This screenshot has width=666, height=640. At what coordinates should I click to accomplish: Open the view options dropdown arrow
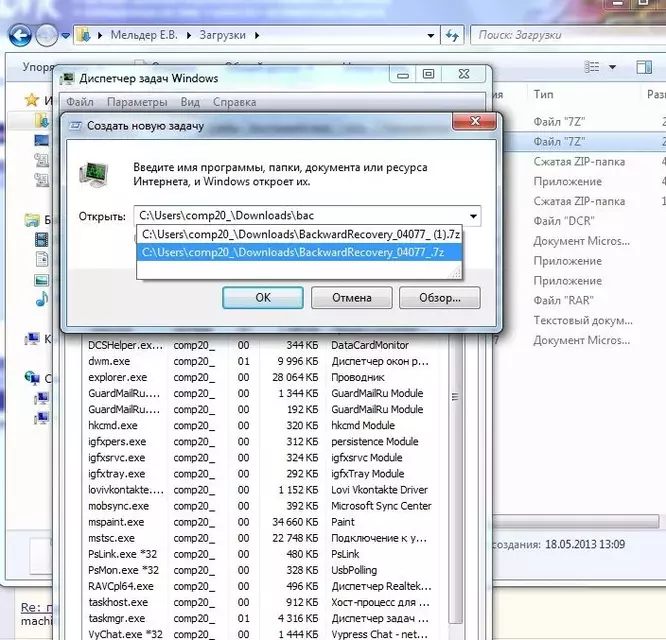tap(612, 67)
